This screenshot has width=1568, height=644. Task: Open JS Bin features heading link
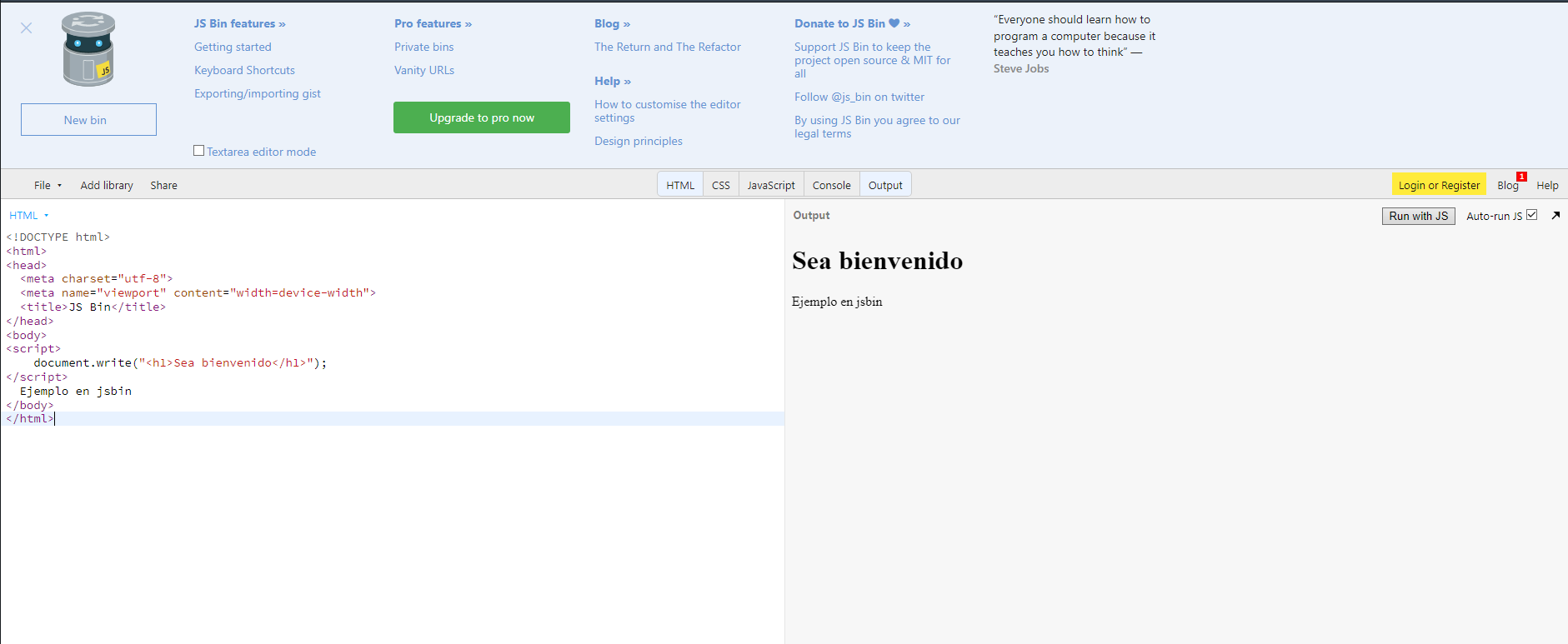(x=239, y=23)
